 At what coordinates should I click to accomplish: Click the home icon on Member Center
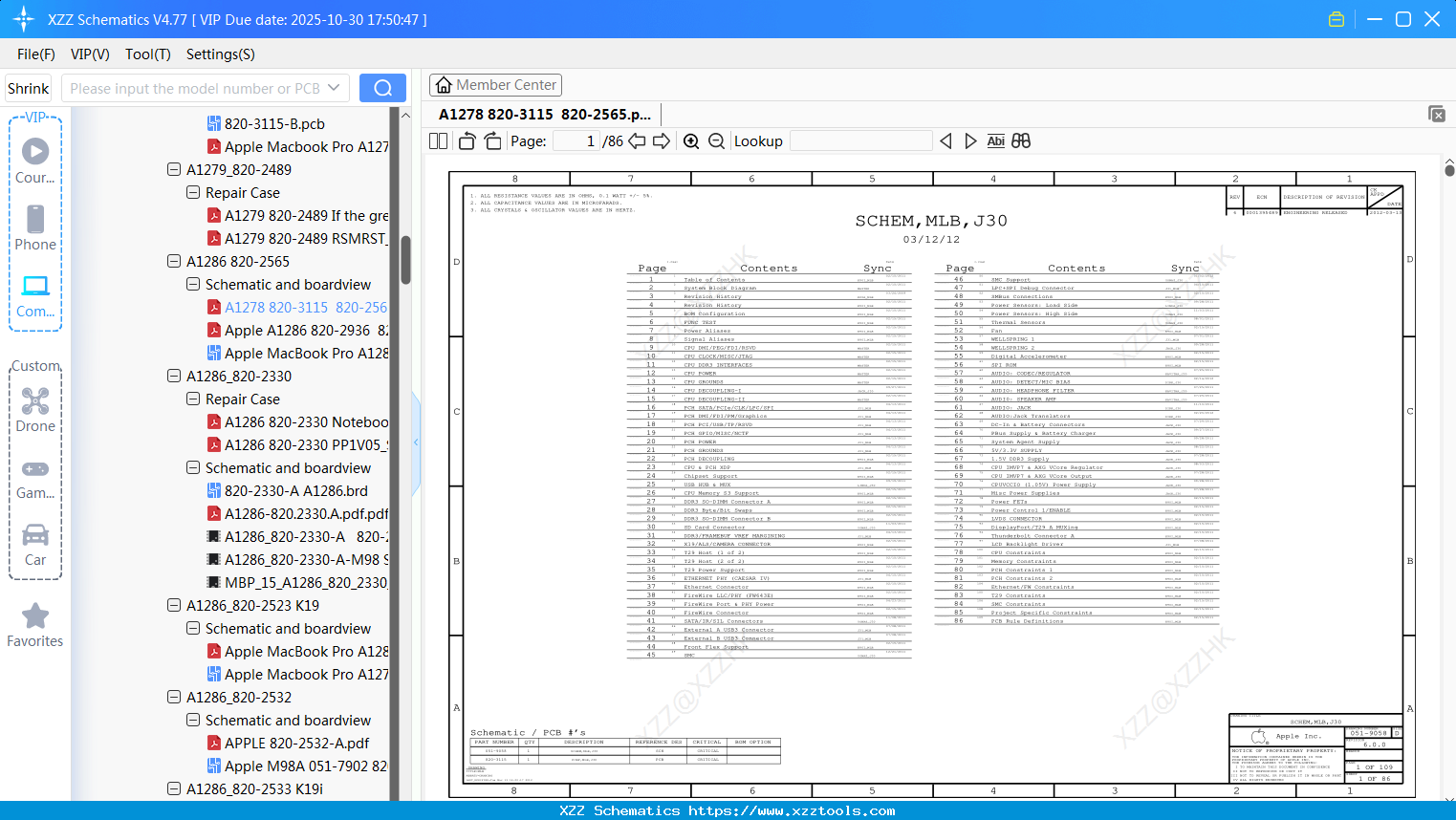(x=444, y=85)
